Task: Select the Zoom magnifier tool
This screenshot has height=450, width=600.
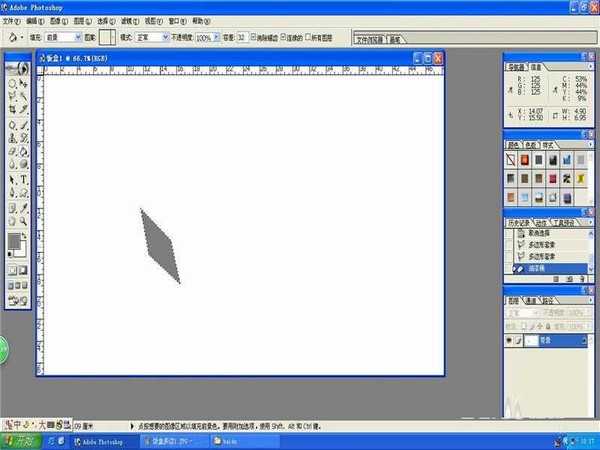Action: tap(24, 220)
